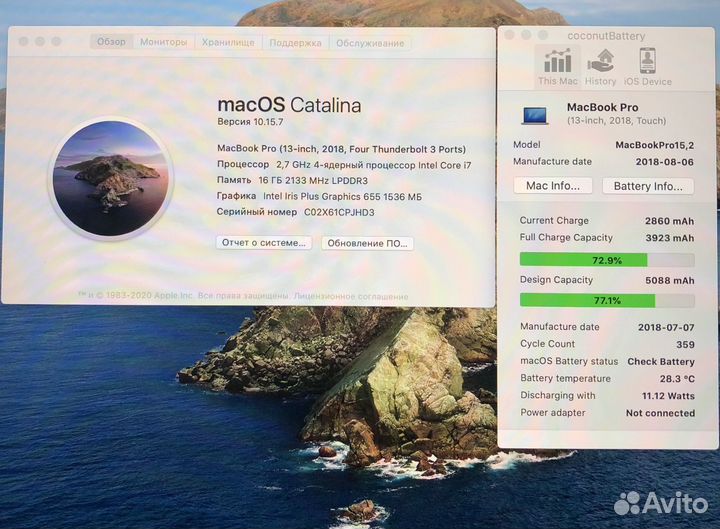Click the Not connected power adapter value
The height and width of the screenshot is (529, 720).
[660, 413]
